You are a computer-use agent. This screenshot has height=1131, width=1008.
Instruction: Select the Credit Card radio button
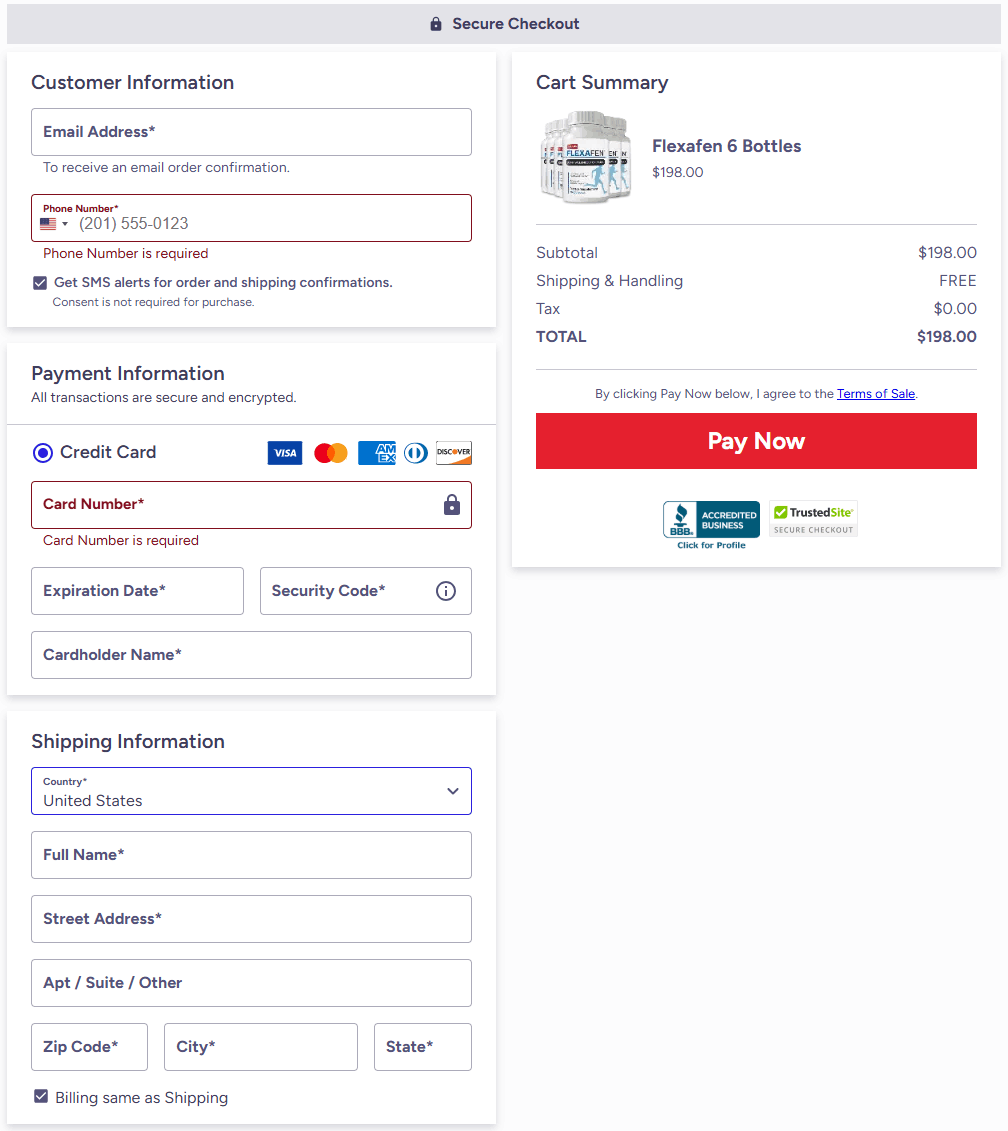tap(42, 453)
